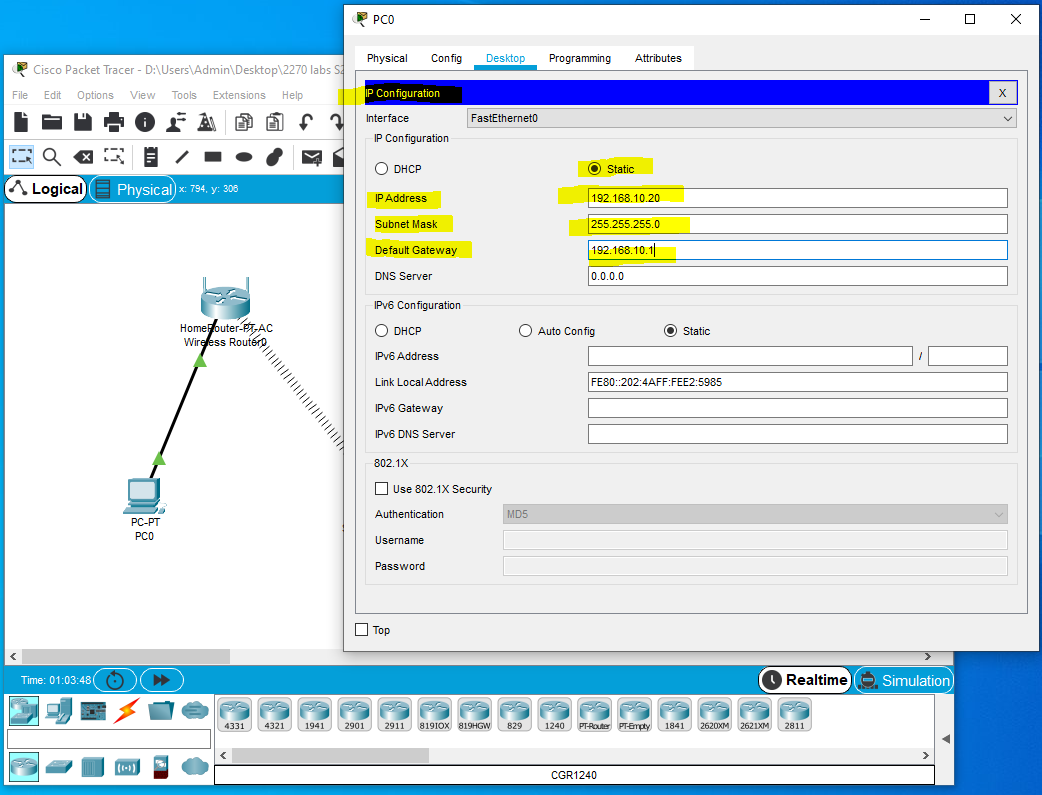Open the Extensions menu
Image resolution: width=1042 pixels, height=795 pixels.
(x=239, y=94)
